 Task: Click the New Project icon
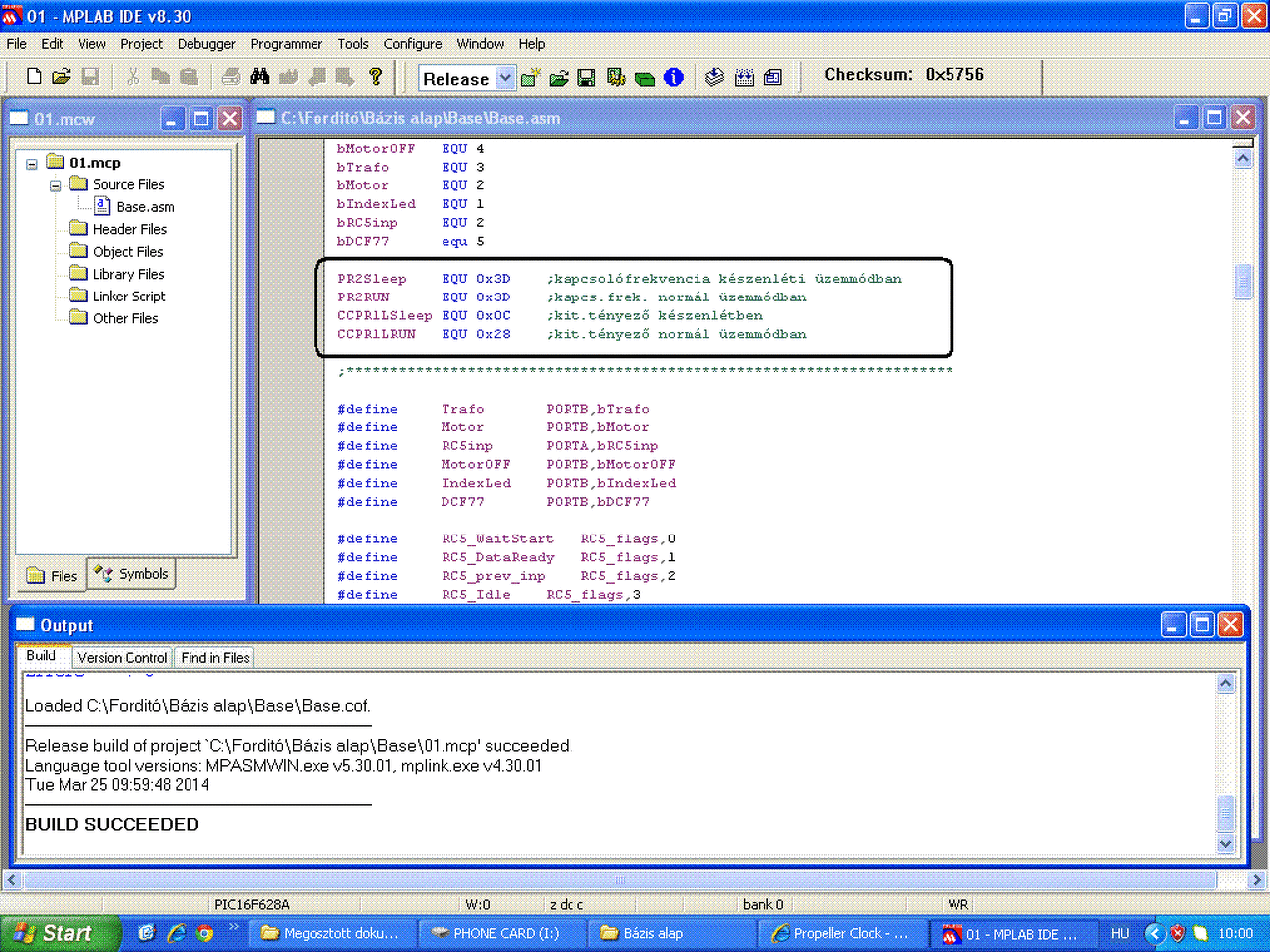pyautogui.click(x=530, y=78)
